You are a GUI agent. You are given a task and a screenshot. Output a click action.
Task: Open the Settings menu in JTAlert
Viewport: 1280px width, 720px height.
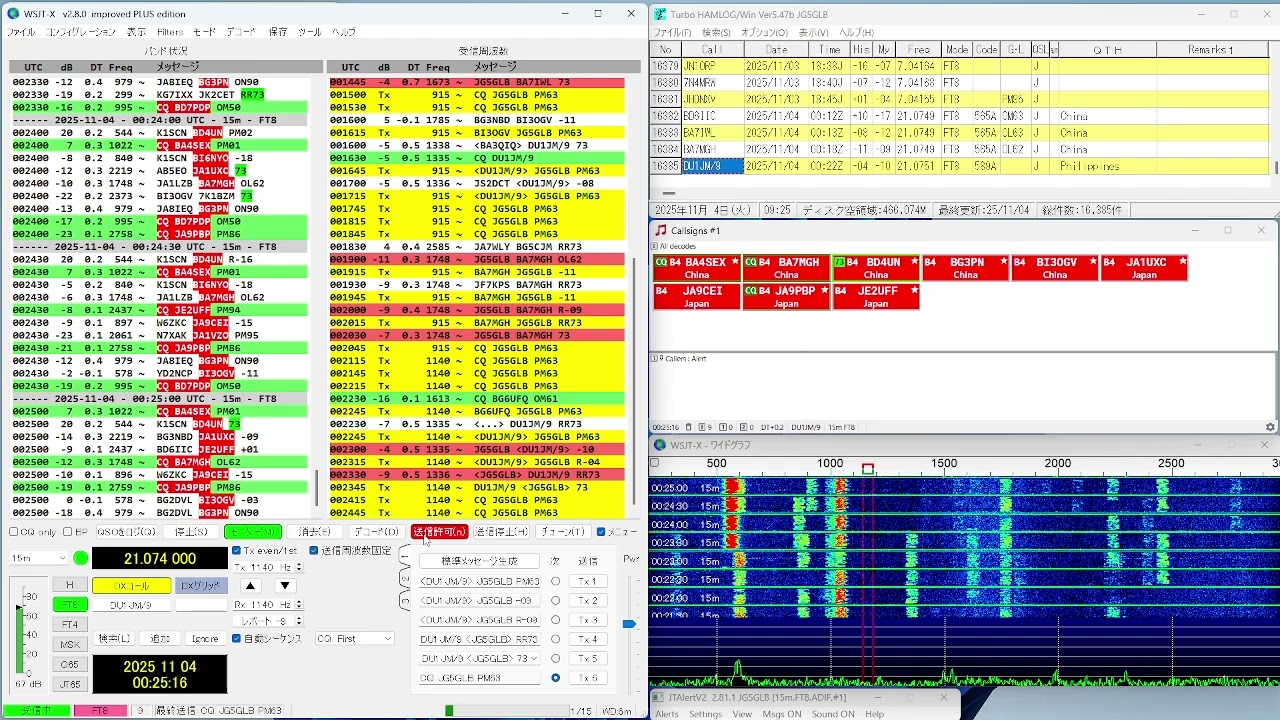click(705, 714)
